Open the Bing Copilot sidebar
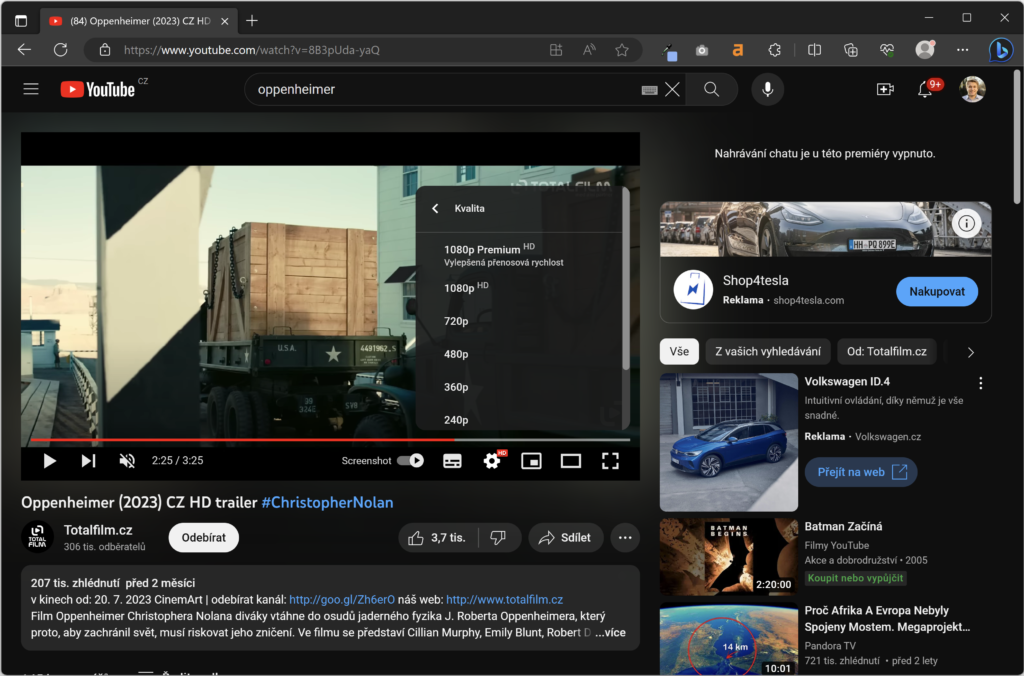Image resolution: width=1024 pixels, height=676 pixels. point(1000,50)
